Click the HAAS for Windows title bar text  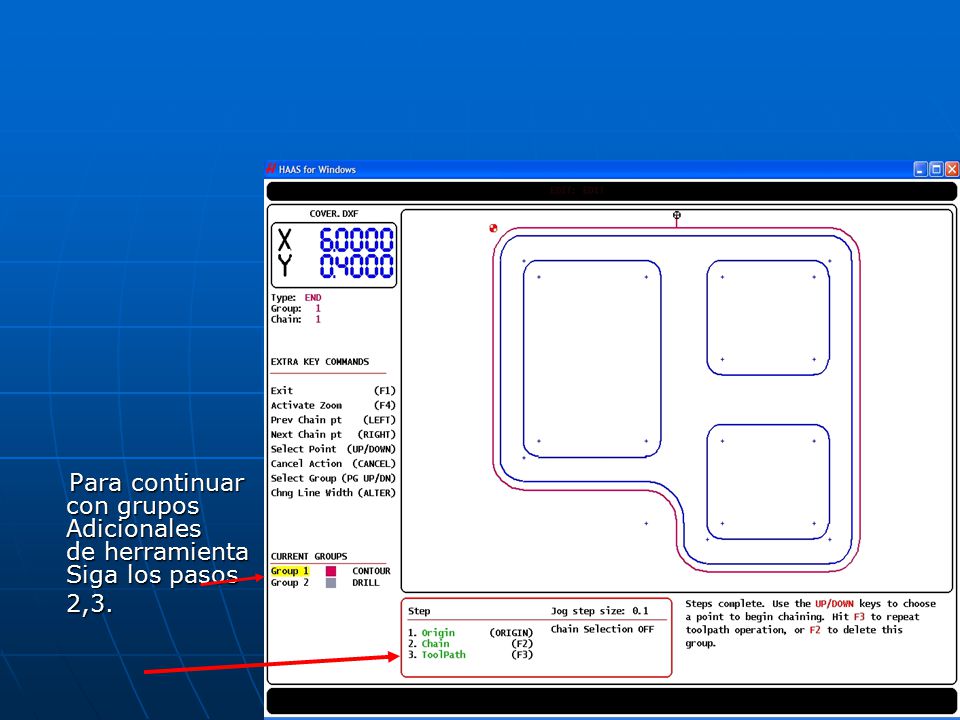[x=317, y=170]
